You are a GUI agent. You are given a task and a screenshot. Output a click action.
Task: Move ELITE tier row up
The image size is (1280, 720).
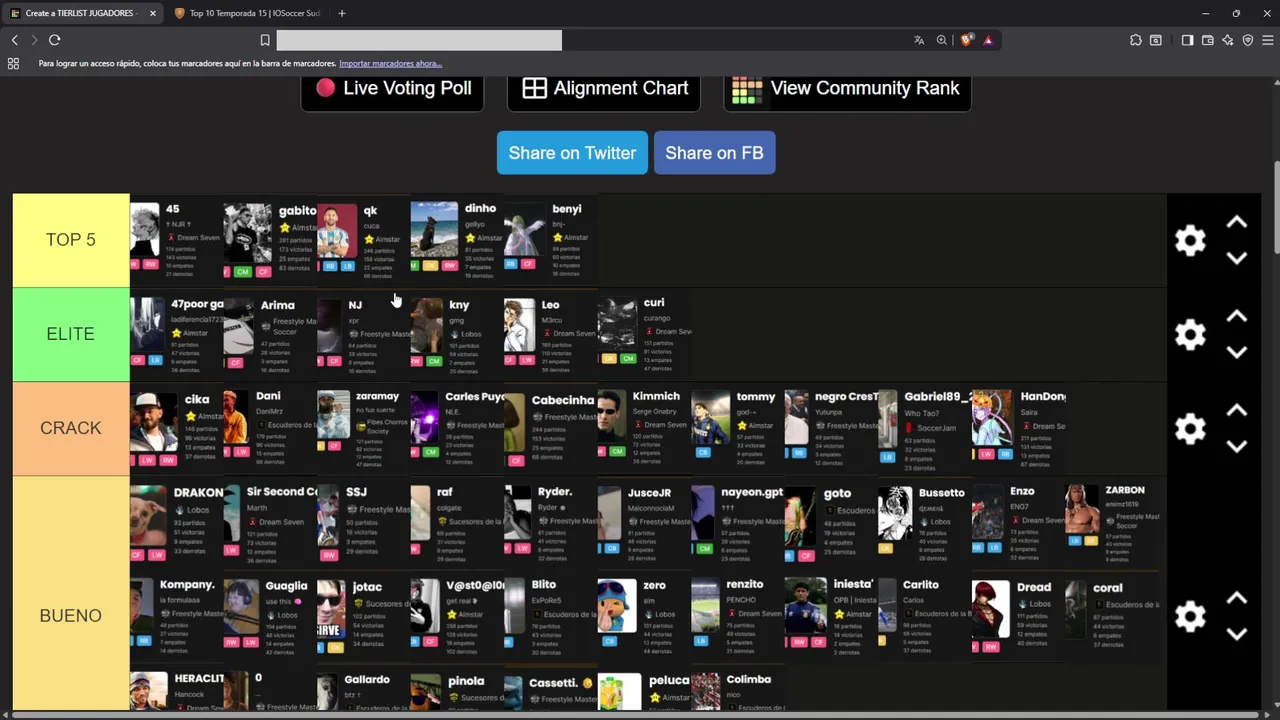1237,316
